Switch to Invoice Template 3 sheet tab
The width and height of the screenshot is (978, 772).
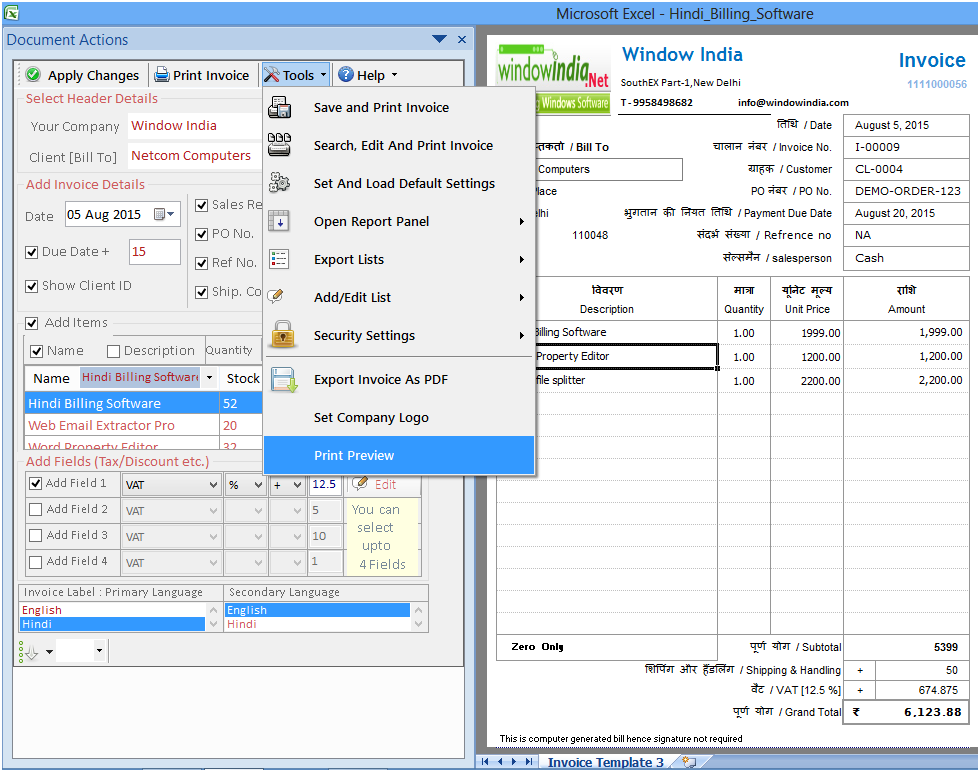coord(605,762)
